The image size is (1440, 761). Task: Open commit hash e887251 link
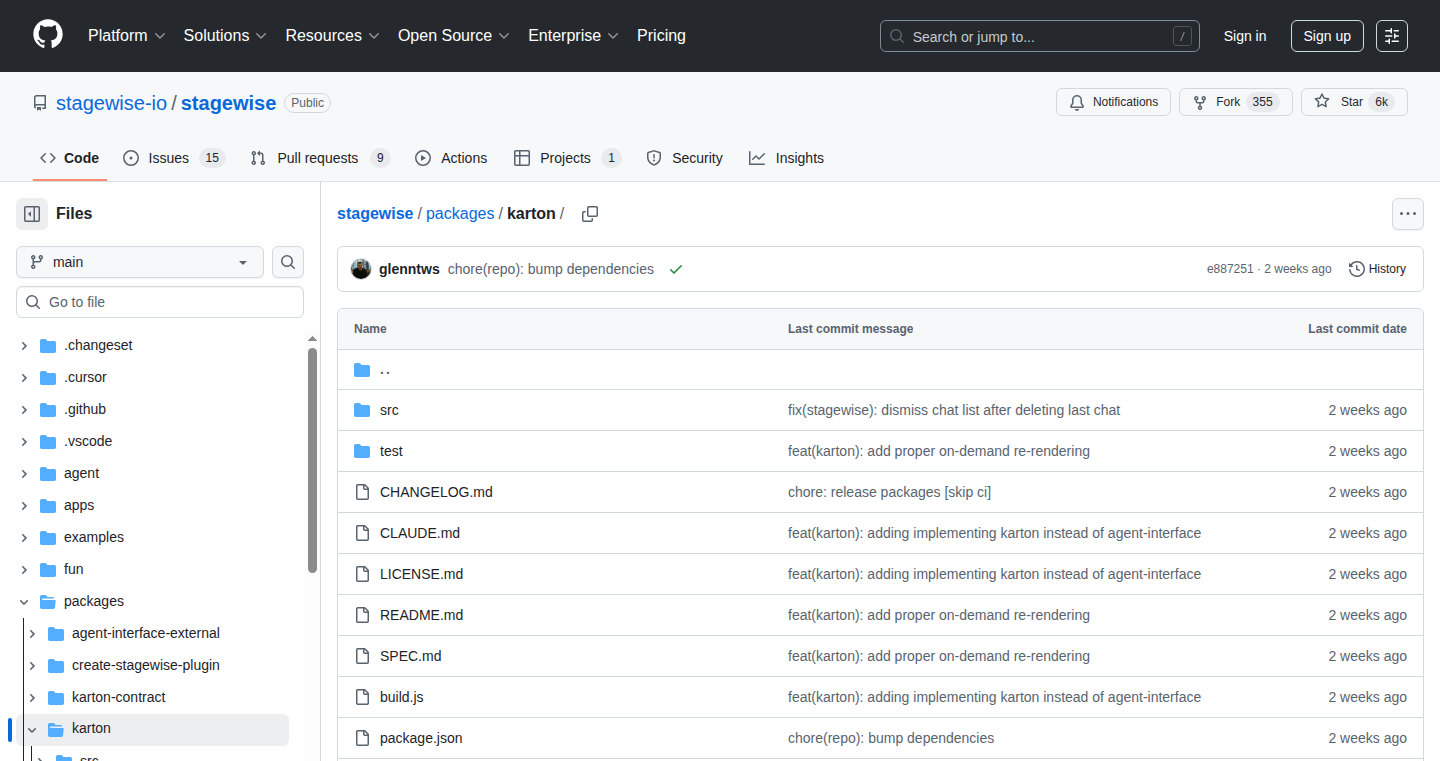coord(1230,269)
